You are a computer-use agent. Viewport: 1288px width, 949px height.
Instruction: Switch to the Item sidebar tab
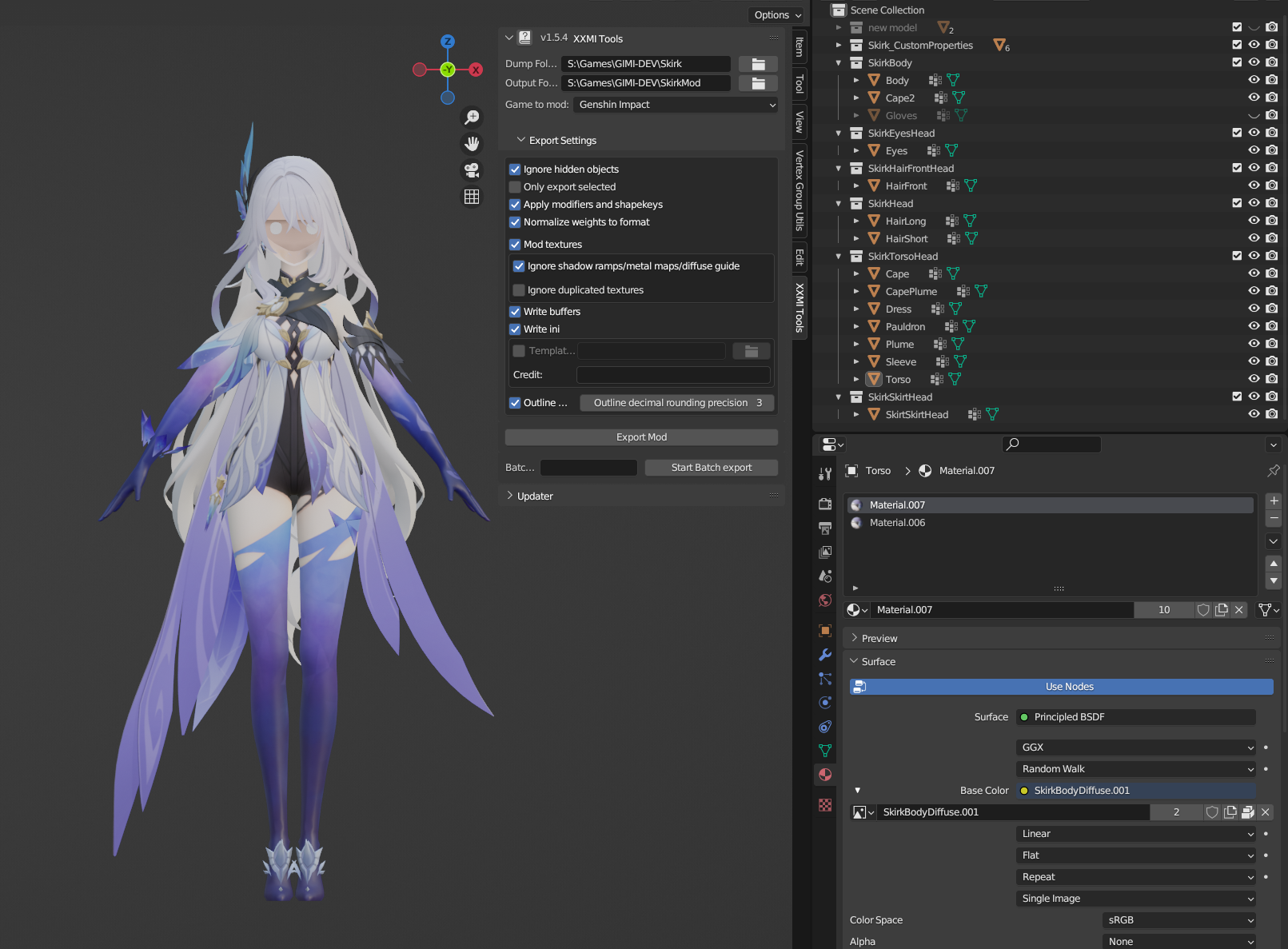pos(799,46)
